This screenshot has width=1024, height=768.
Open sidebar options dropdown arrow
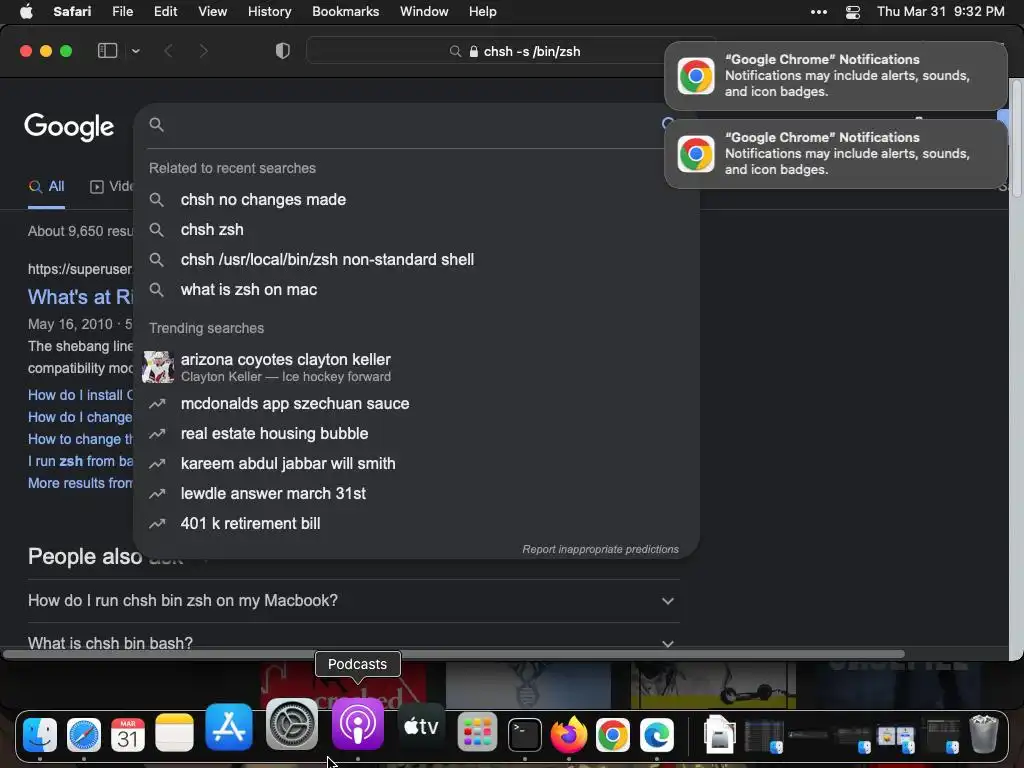[x=135, y=51]
